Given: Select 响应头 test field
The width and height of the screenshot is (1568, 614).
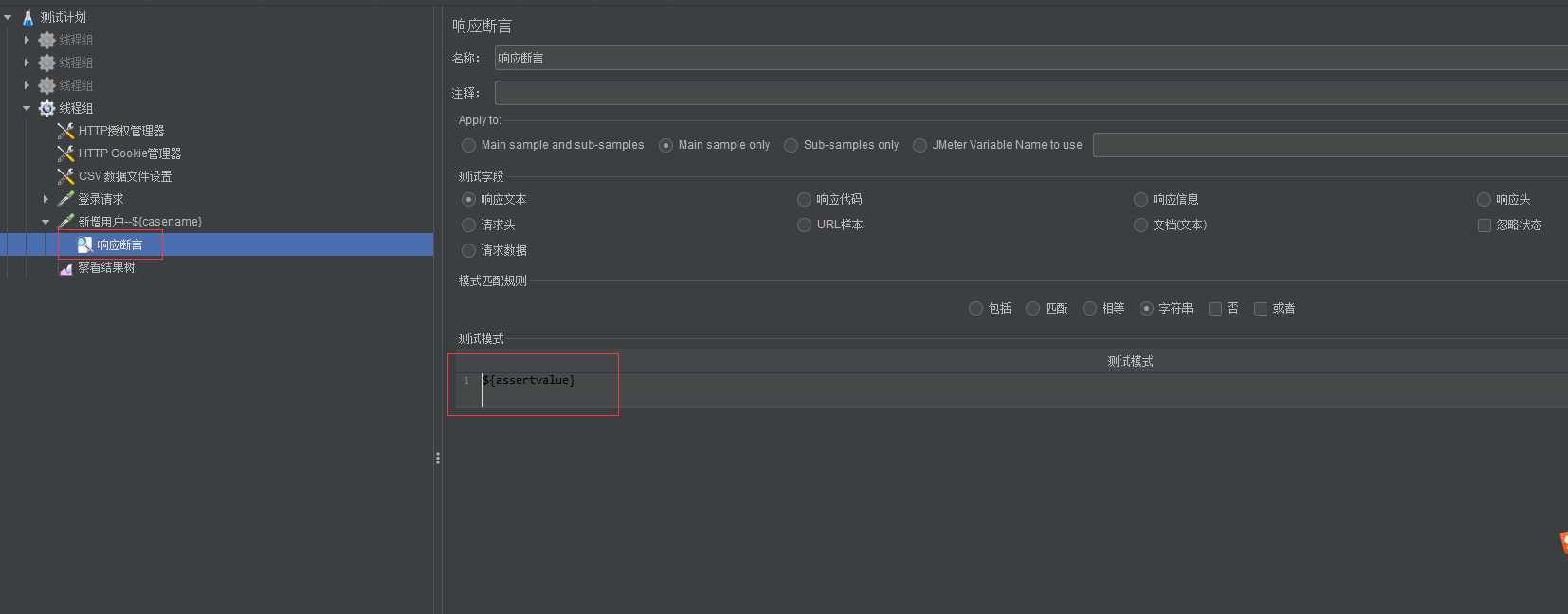Looking at the screenshot, I should 1484,199.
